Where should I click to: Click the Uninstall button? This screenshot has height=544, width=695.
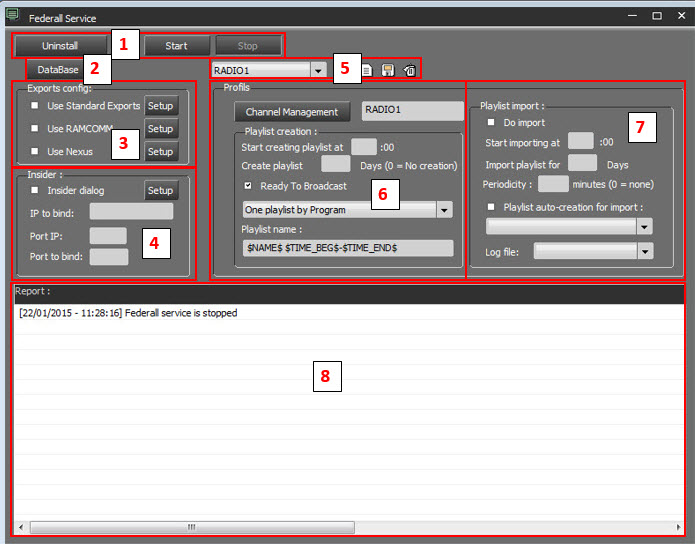(60, 46)
